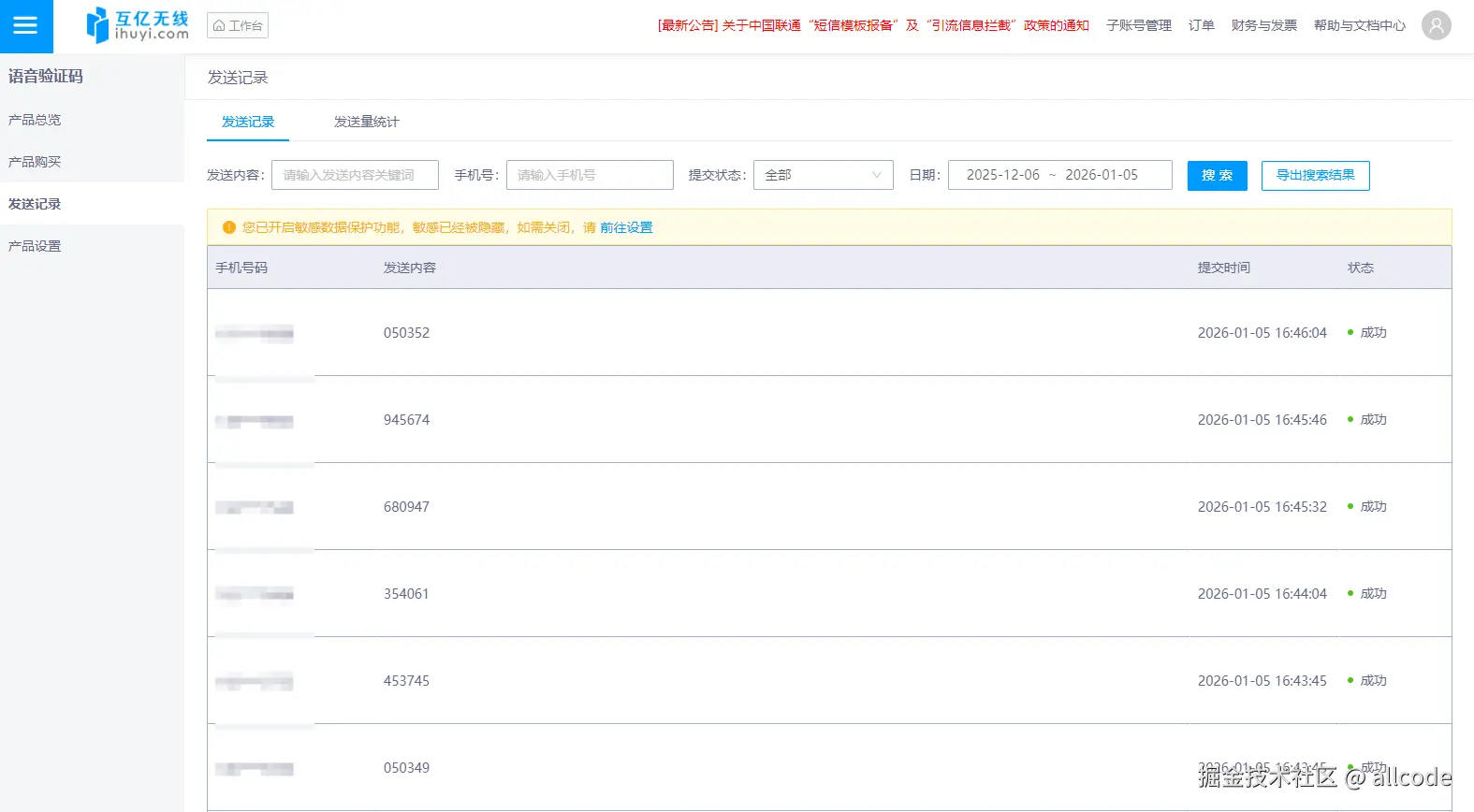
Task: Open 订单 in top navigation
Action: click(x=1202, y=25)
